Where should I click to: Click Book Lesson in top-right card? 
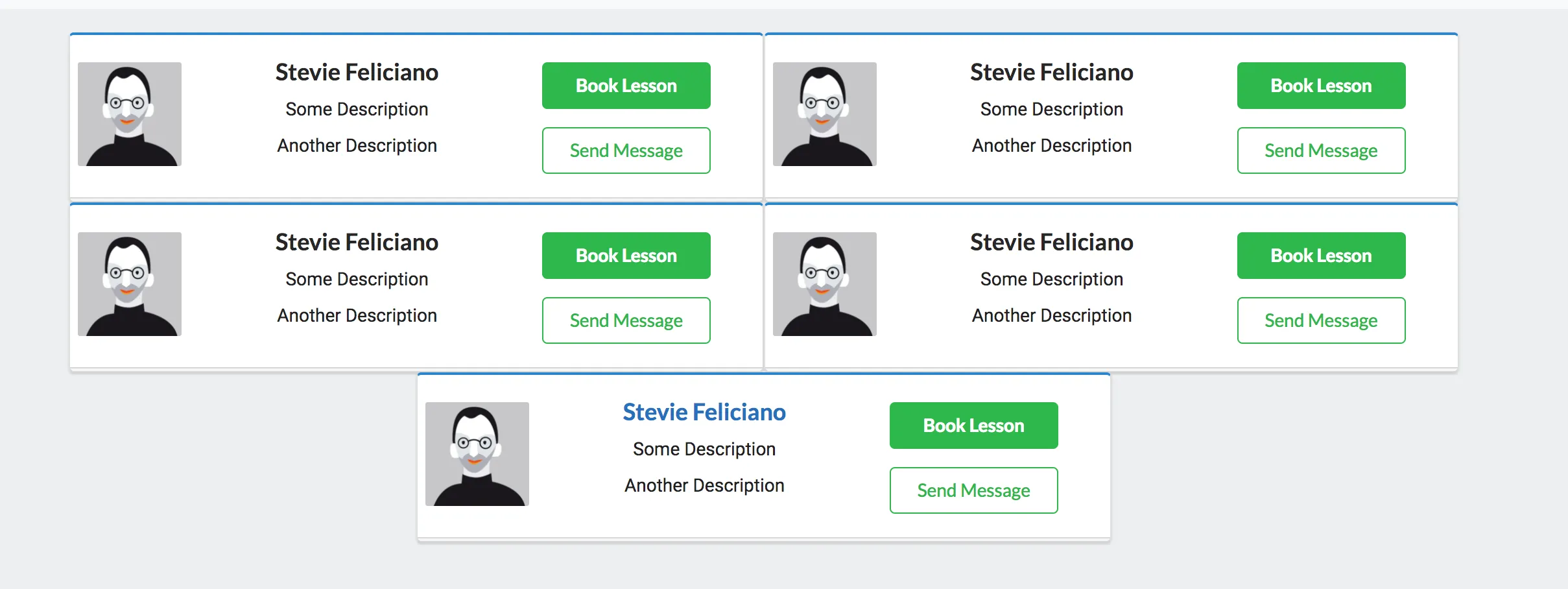[1321, 86]
